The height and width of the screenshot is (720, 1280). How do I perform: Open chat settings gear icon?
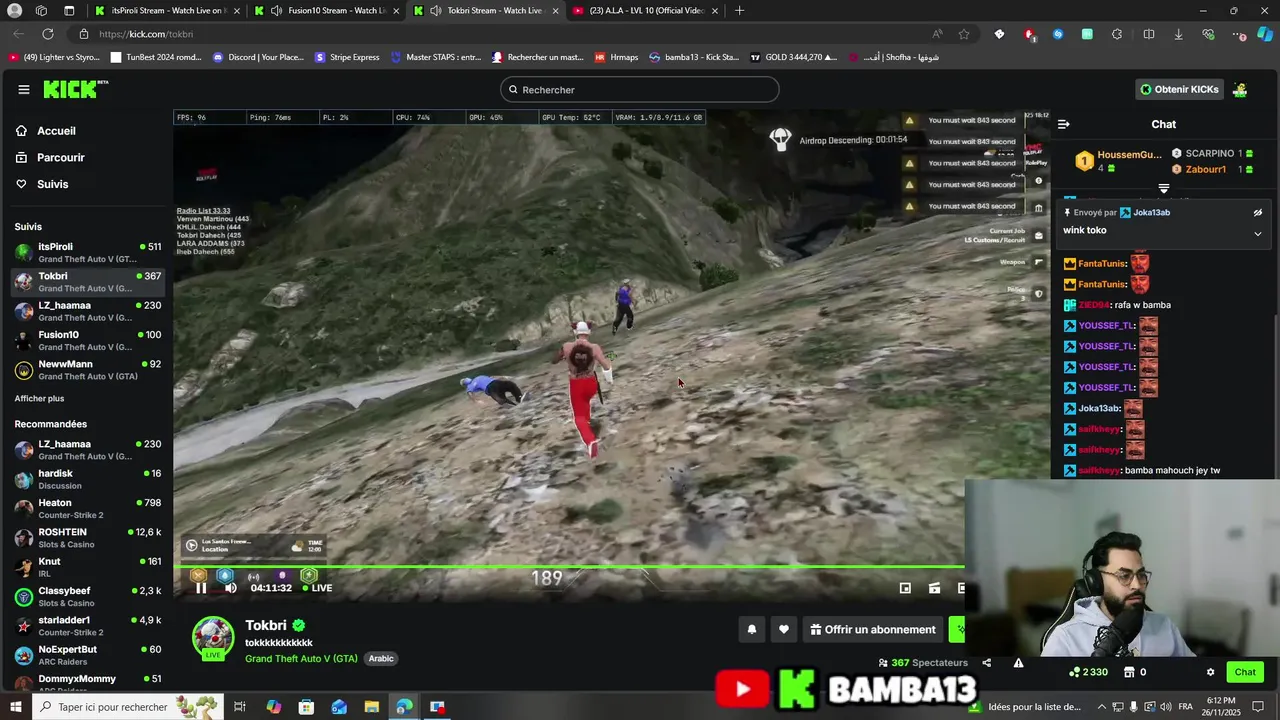(1210, 672)
